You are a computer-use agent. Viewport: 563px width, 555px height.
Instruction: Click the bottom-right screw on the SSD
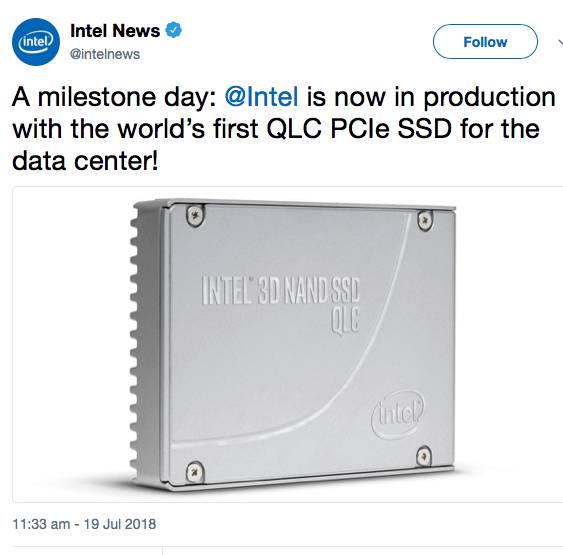point(424,456)
